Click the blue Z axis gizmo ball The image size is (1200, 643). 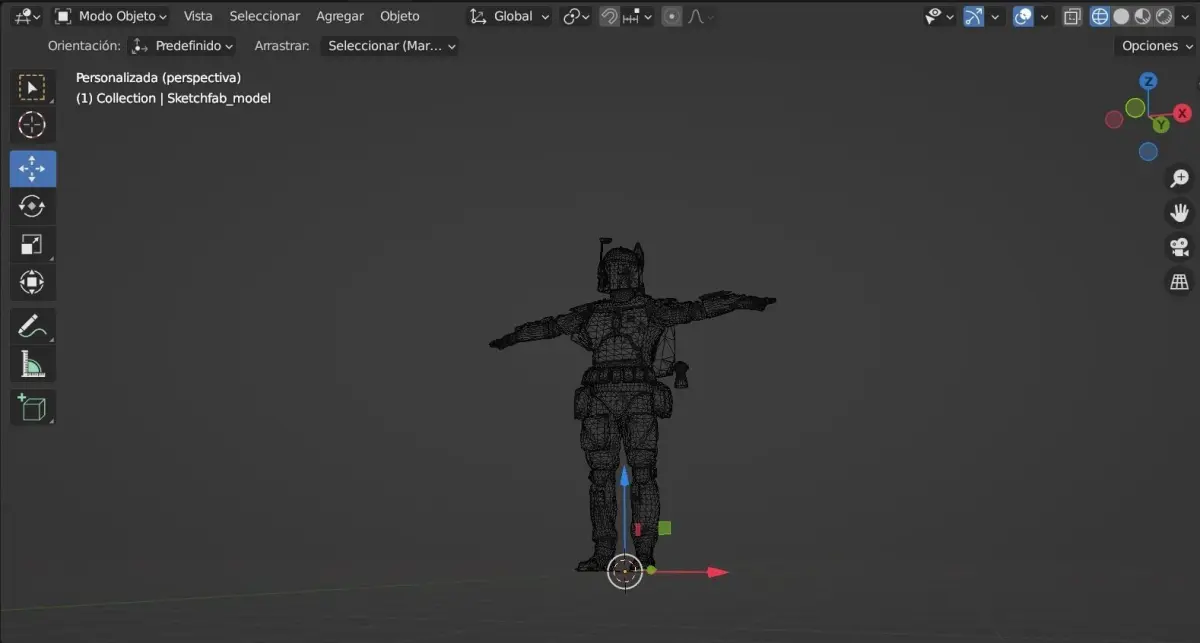[x=1149, y=81]
